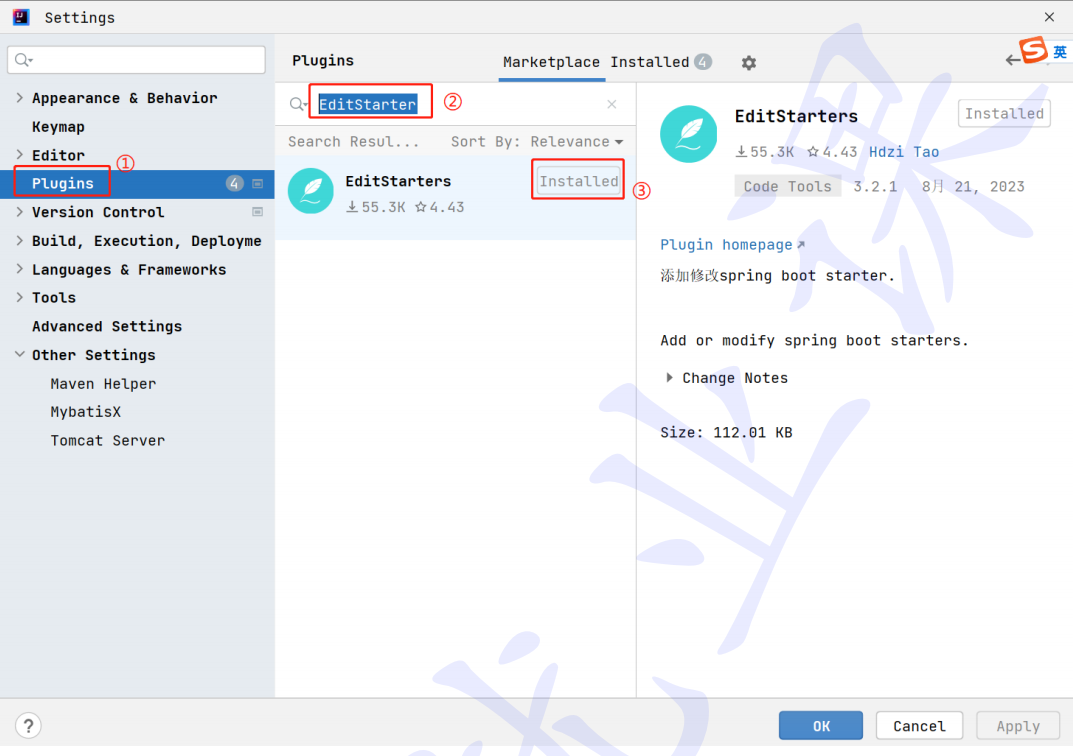This screenshot has width=1073, height=756.
Task: Click the Cancel button
Action: coord(919,725)
